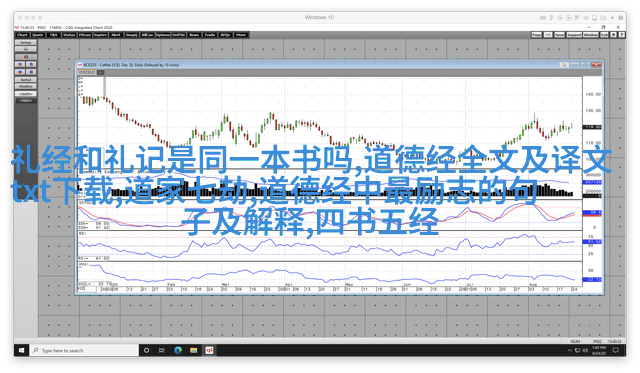Screen dimensions: 640x373
Task: Open the More toolbar dropdown
Action: point(241,35)
